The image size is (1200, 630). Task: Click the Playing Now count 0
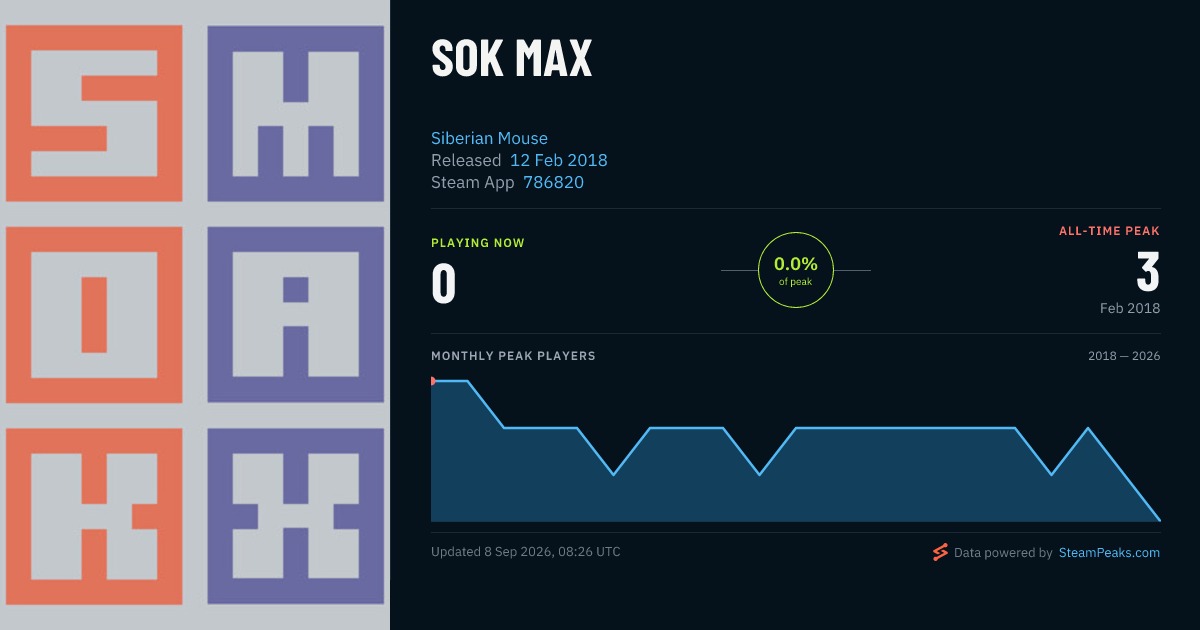(x=444, y=283)
